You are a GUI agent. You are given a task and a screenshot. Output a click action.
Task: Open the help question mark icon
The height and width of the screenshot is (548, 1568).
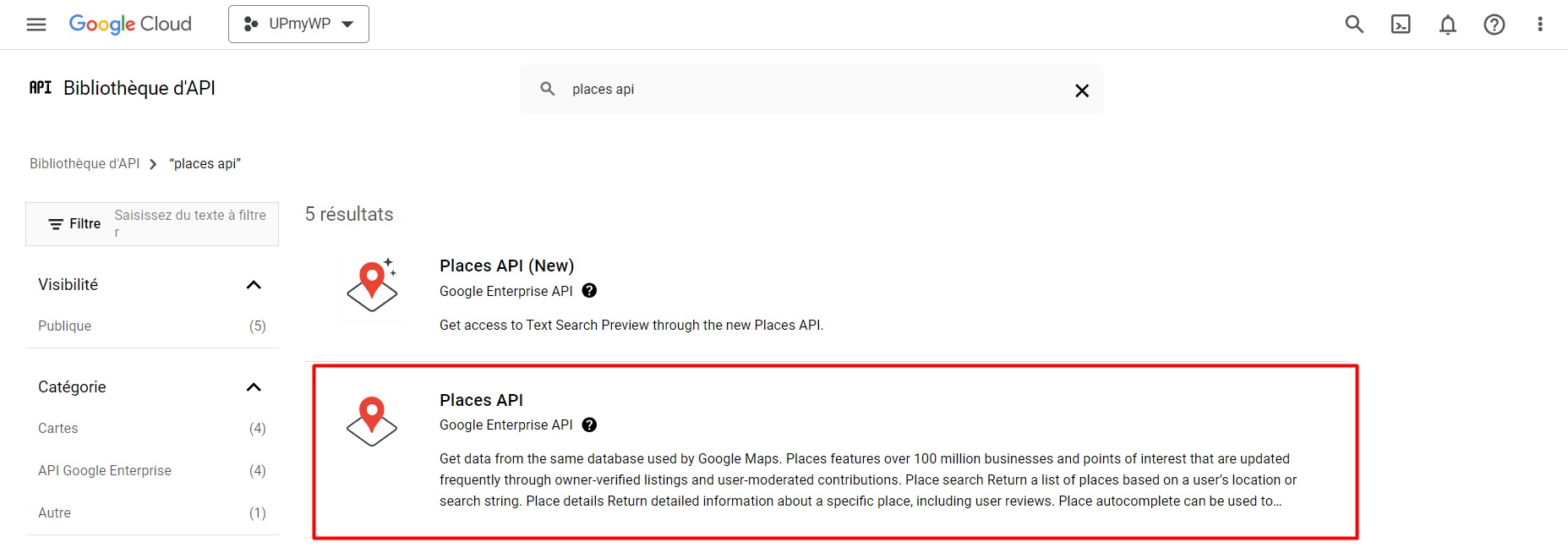click(x=1494, y=25)
